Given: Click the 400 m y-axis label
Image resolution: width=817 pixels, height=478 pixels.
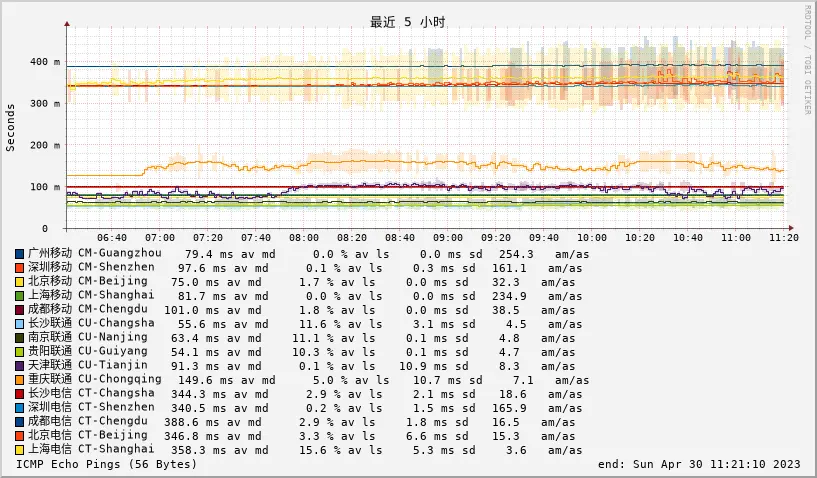Looking at the screenshot, I should 43,62.
